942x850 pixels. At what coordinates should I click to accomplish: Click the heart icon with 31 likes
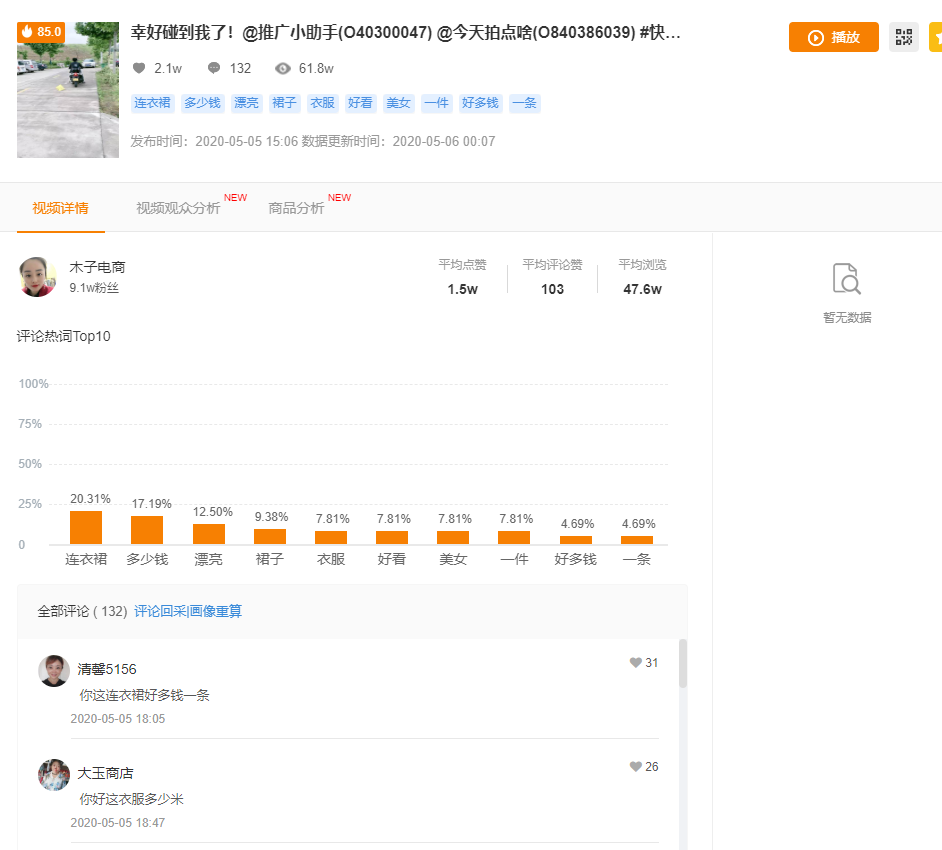click(x=636, y=663)
